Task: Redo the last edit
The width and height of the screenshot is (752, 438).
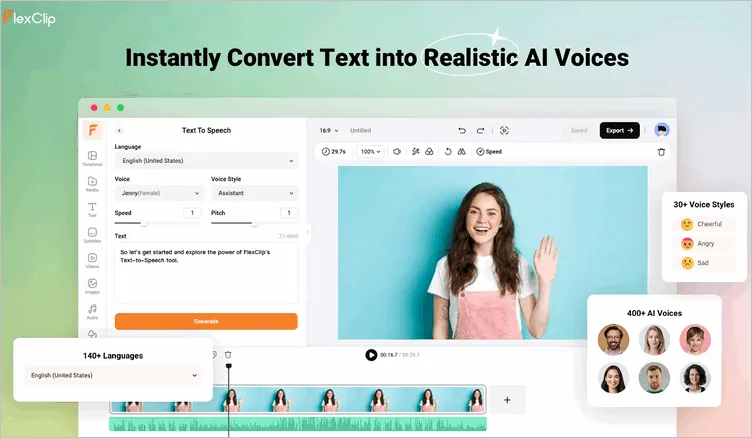Action: click(480, 130)
